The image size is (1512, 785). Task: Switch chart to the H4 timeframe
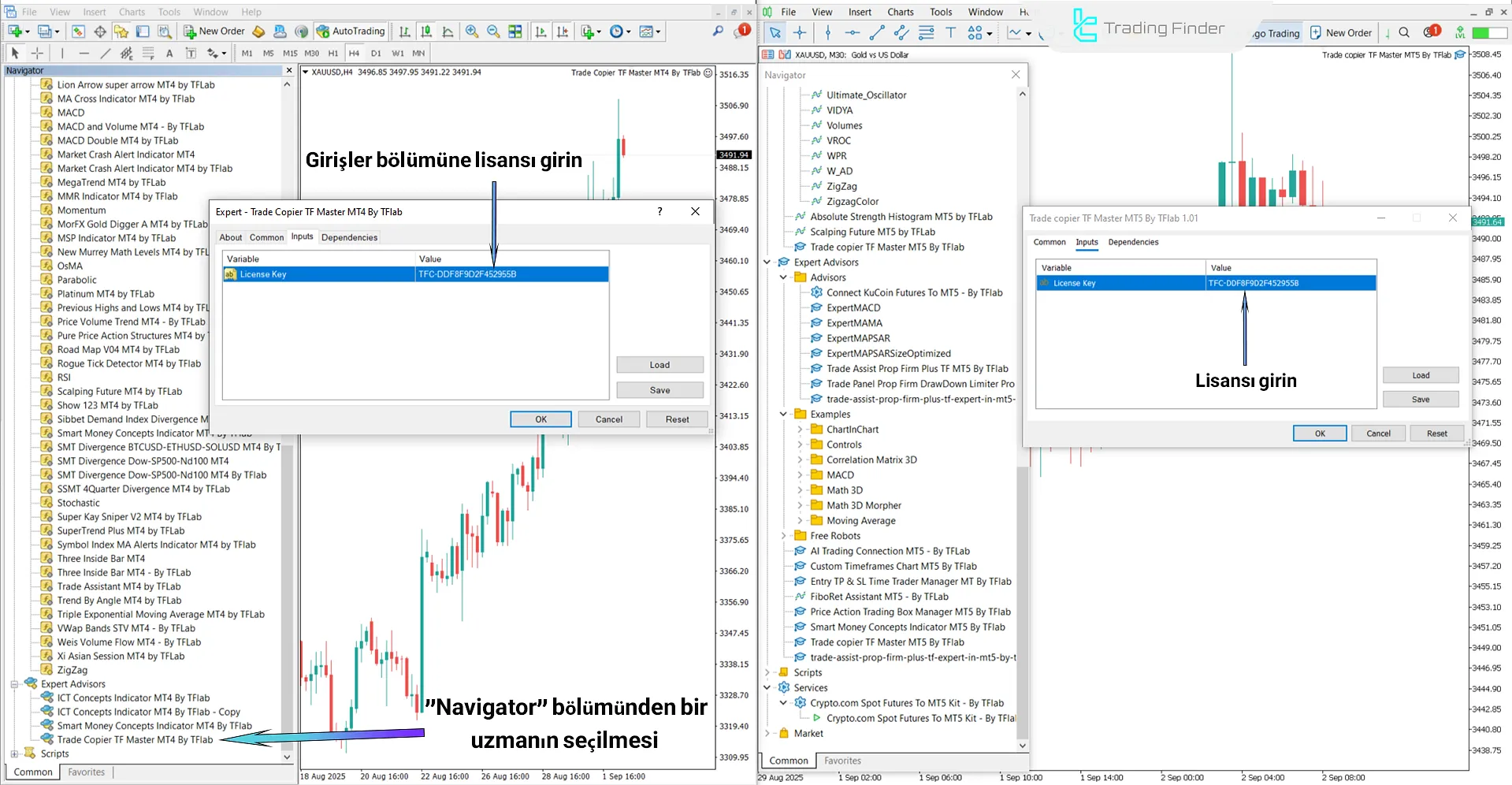click(354, 54)
